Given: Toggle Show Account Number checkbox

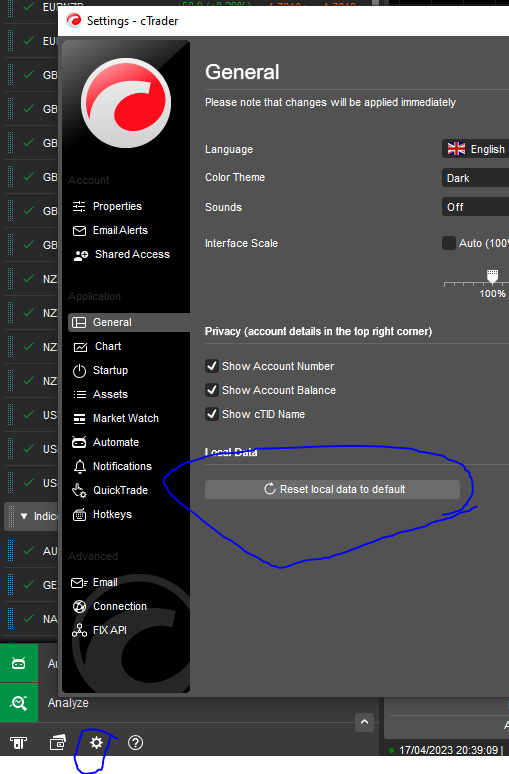Looking at the screenshot, I should (211, 366).
